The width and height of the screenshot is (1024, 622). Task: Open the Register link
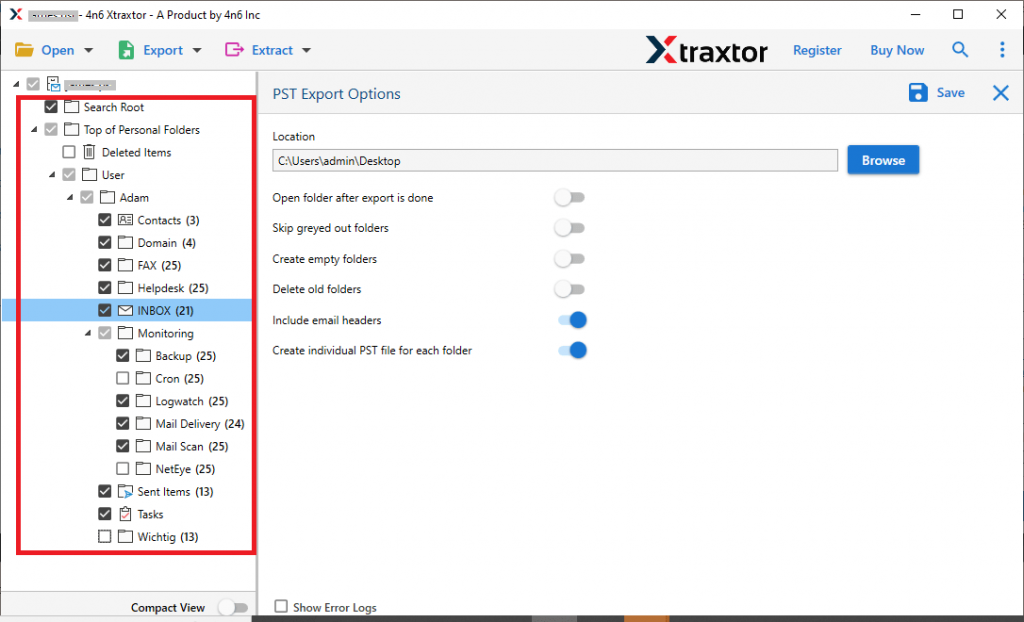click(x=817, y=49)
